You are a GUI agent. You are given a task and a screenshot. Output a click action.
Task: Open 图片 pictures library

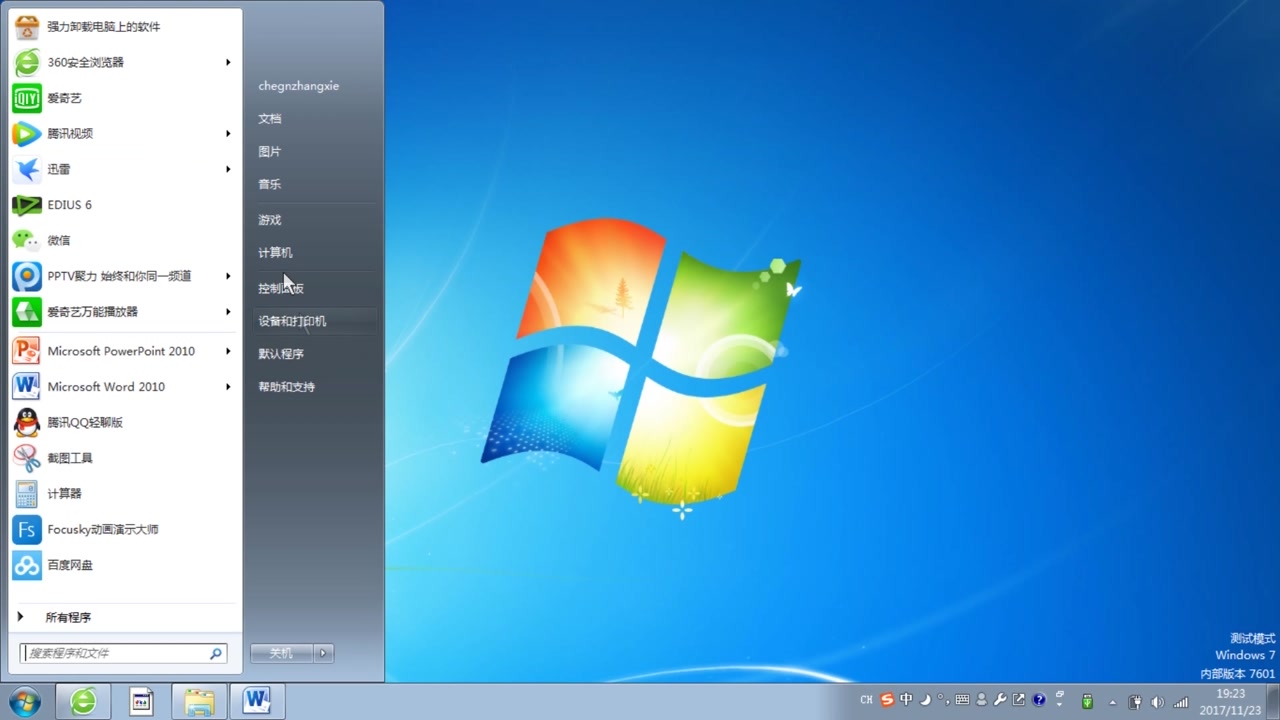(270, 152)
